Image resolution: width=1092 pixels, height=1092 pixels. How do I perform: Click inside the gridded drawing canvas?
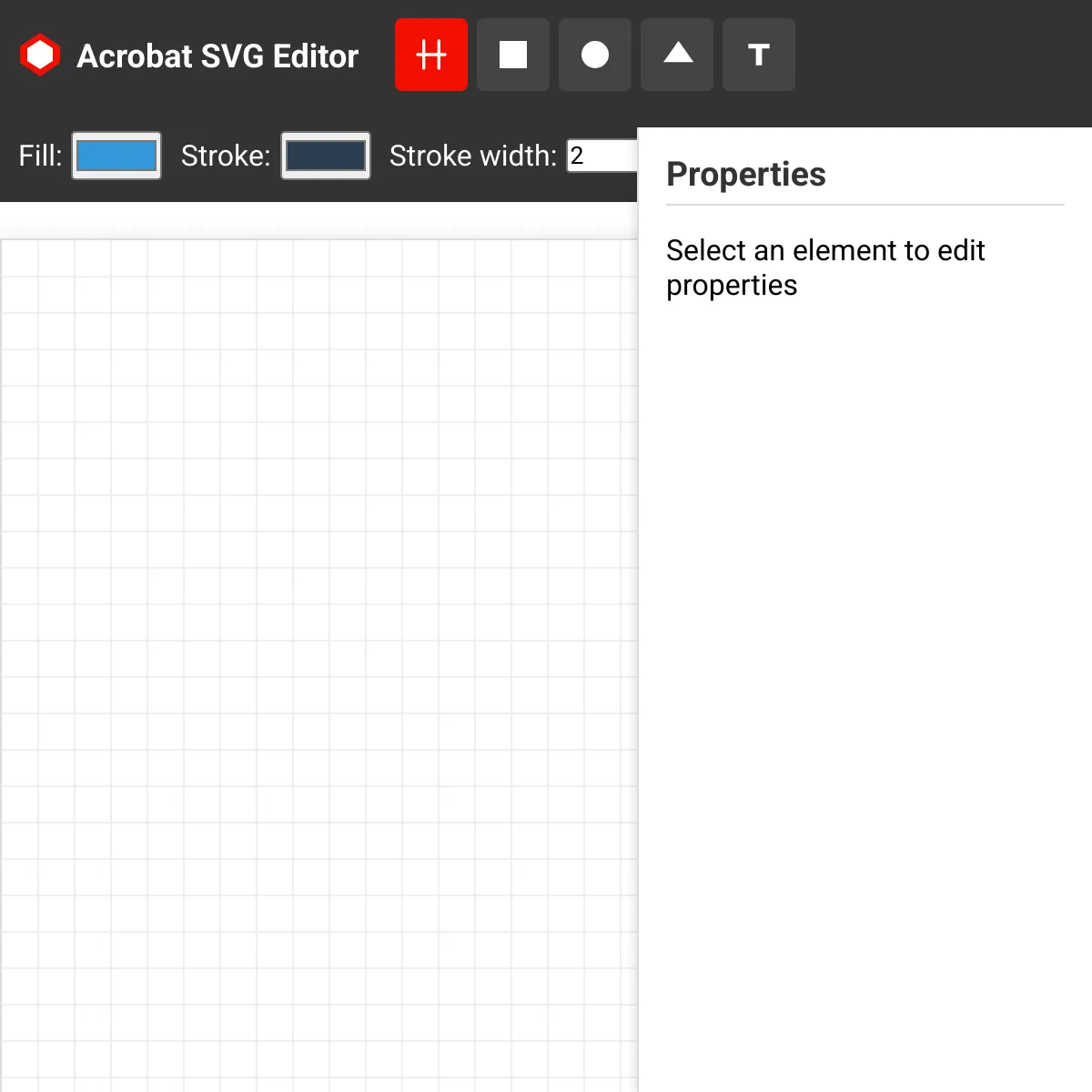[318, 637]
